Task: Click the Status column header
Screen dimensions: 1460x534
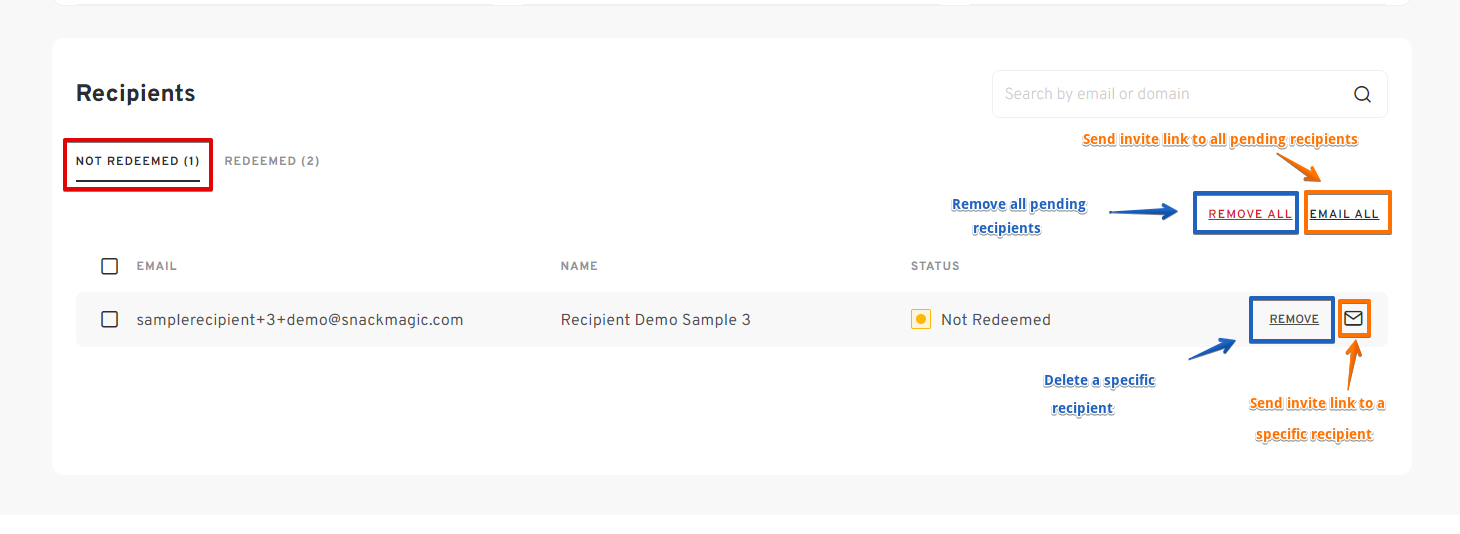Action: [x=935, y=266]
